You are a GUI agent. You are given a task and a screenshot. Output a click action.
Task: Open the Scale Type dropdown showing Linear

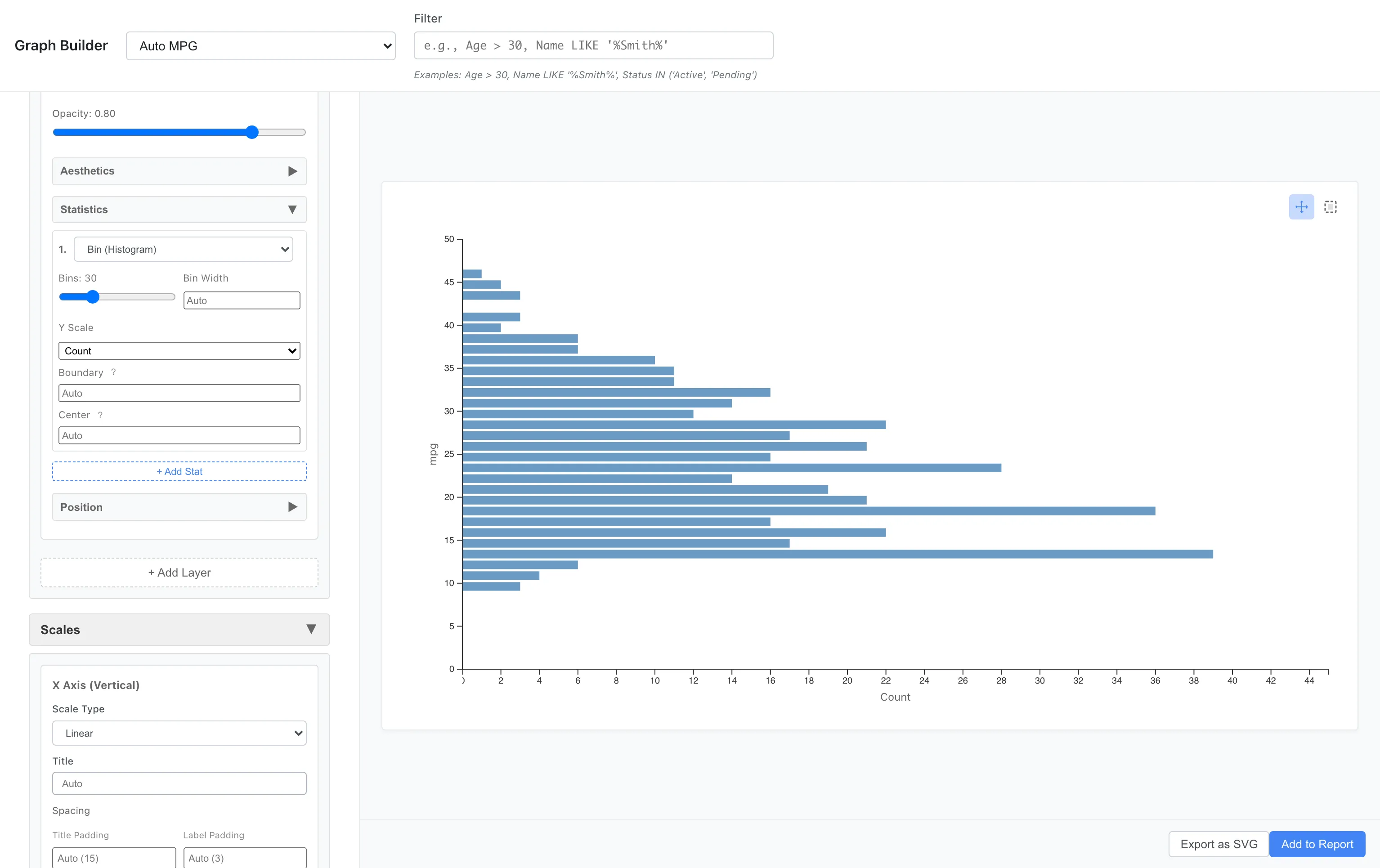179,733
